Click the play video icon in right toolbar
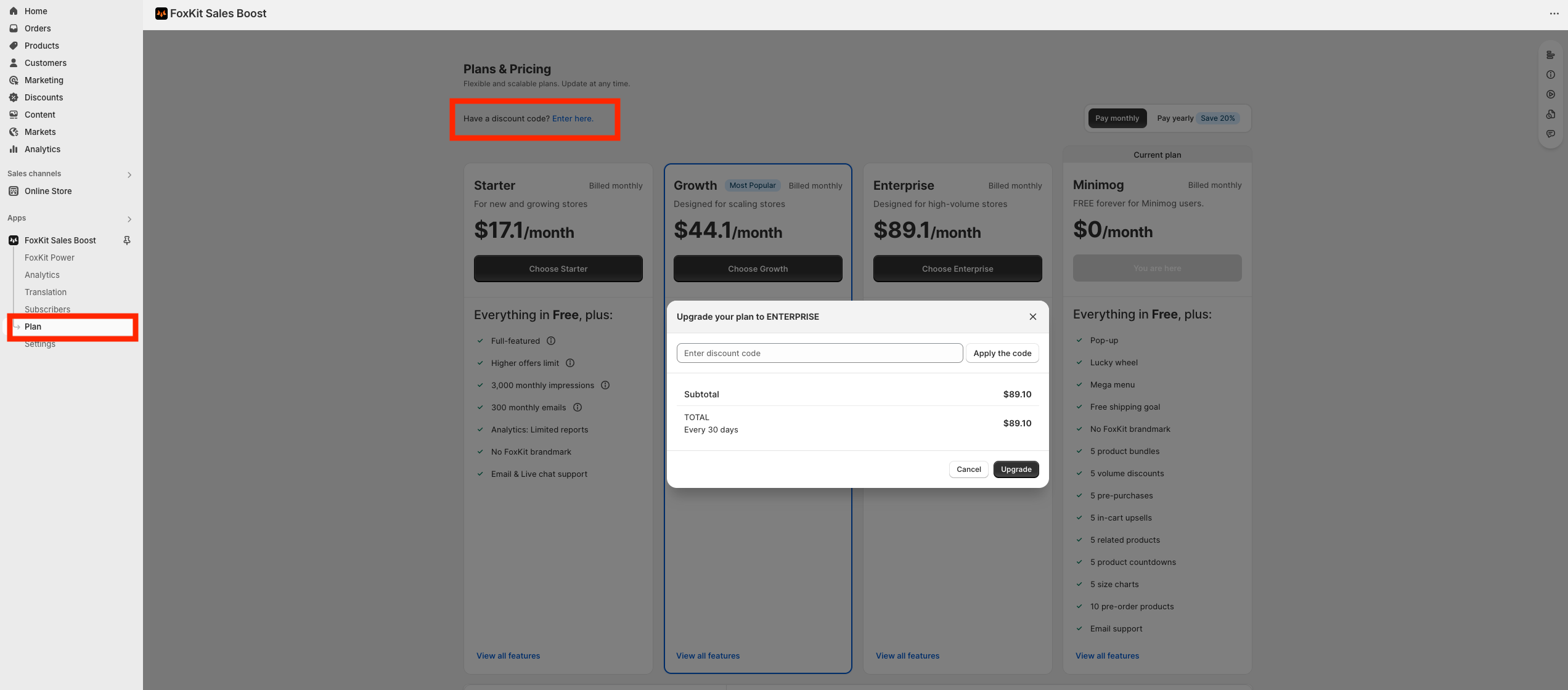 (x=1551, y=94)
